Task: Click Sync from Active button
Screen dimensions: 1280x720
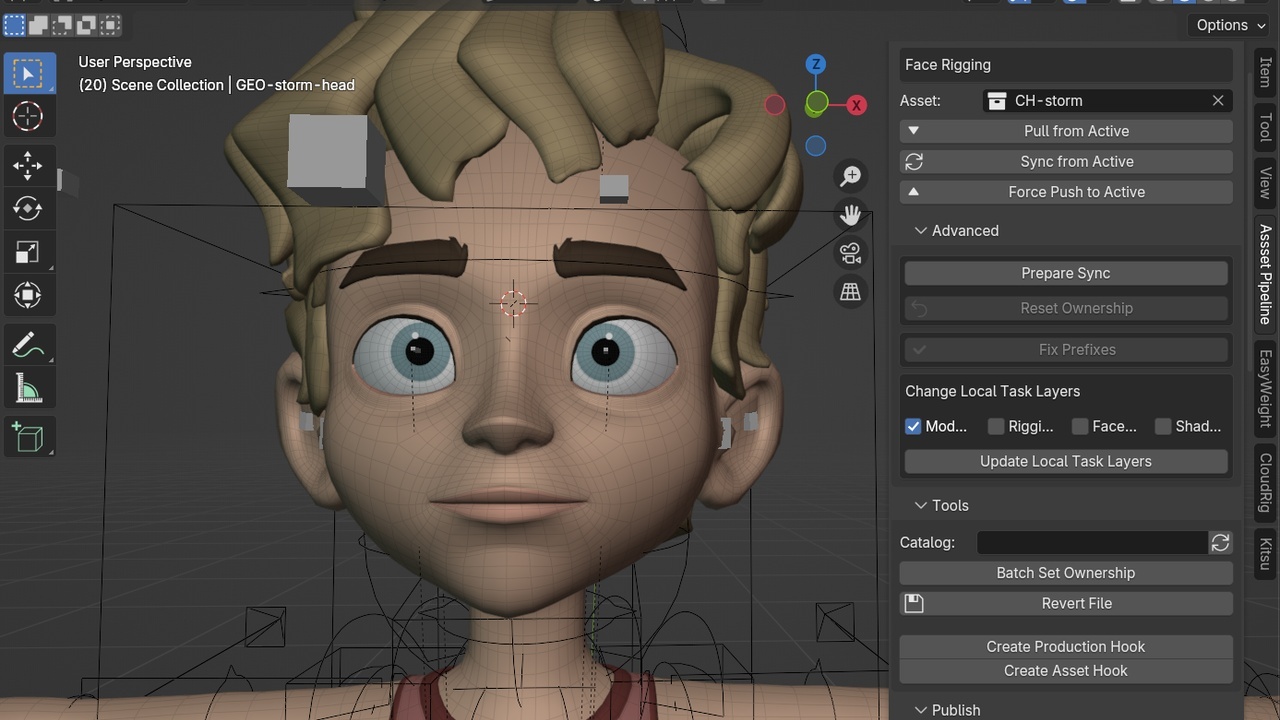Action: (x=1066, y=161)
